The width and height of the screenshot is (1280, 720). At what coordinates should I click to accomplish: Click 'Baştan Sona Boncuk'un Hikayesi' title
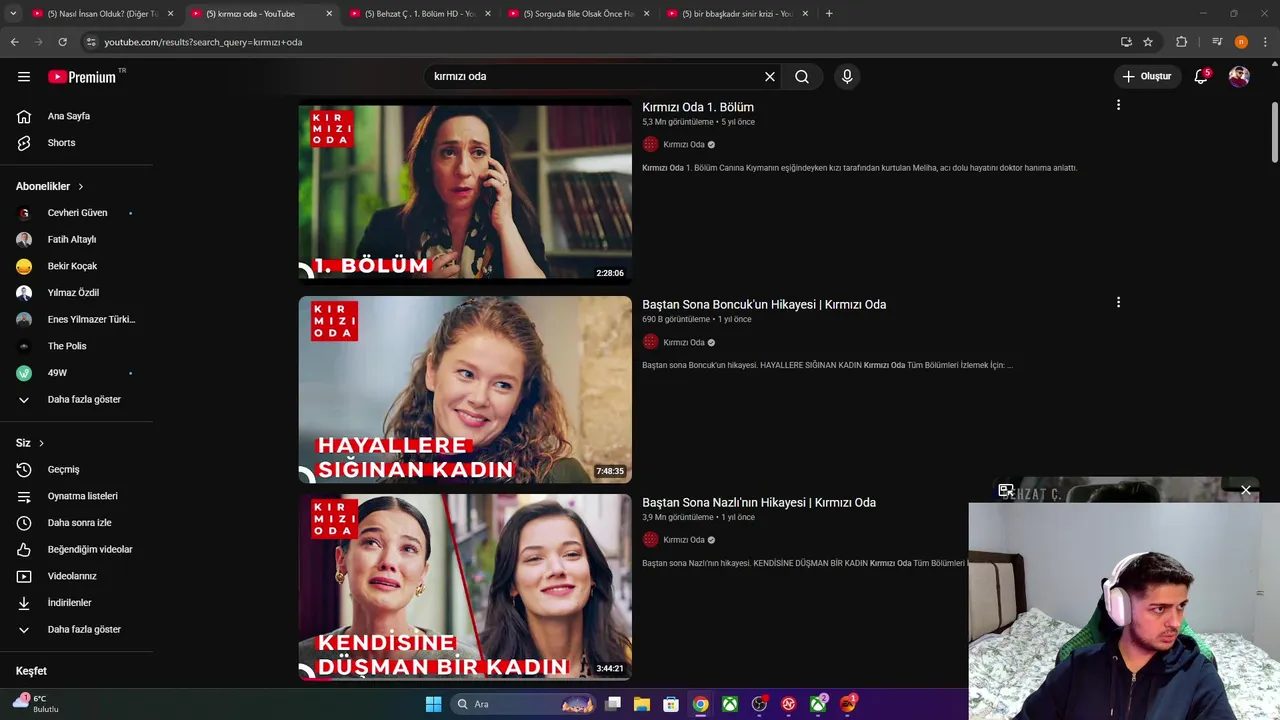pos(764,304)
